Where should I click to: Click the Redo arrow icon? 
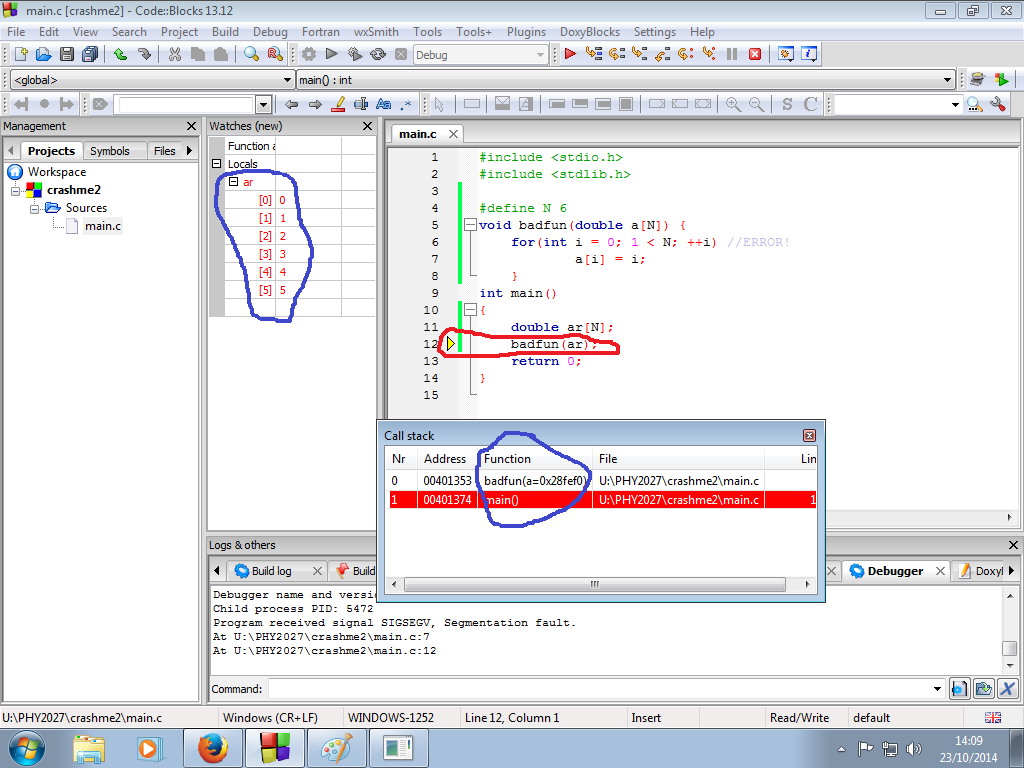(x=144, y=54)
